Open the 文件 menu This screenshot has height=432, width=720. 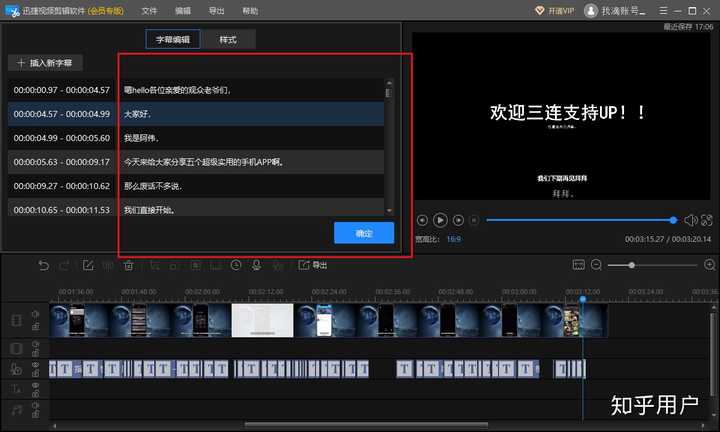click(x=149, y=11)
